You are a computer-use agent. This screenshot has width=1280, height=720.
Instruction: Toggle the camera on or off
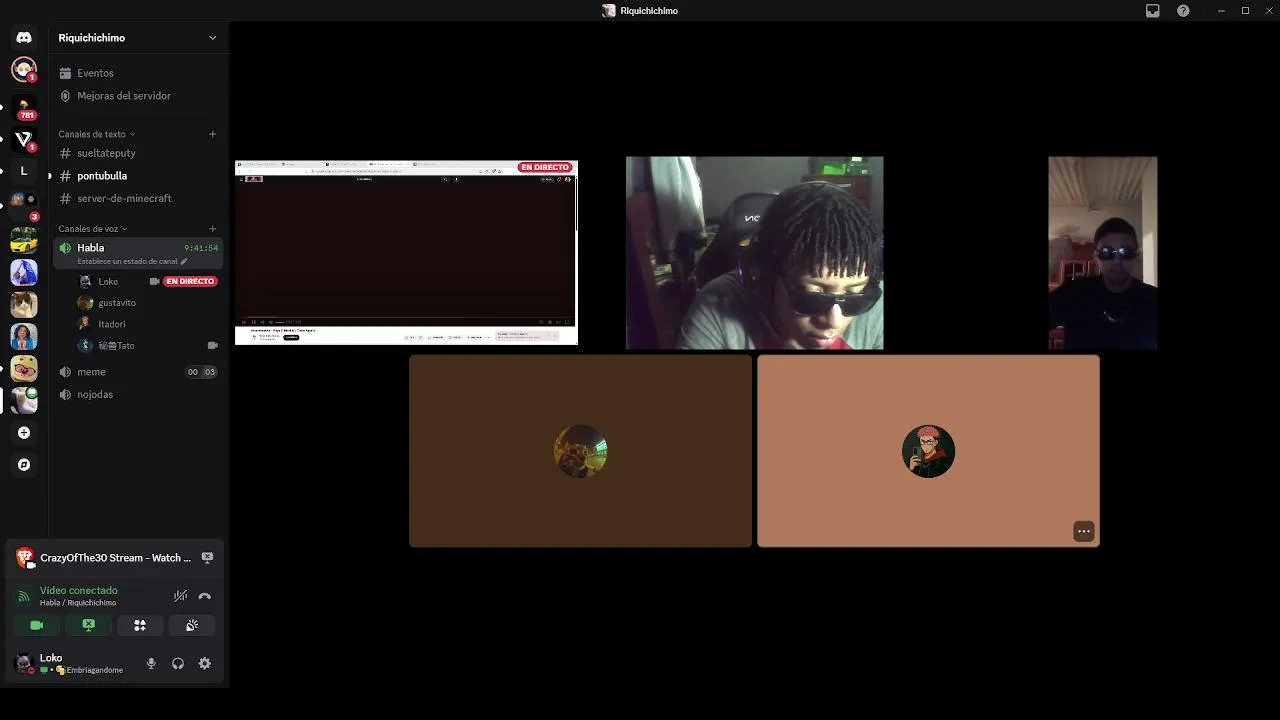pos(37,626)
